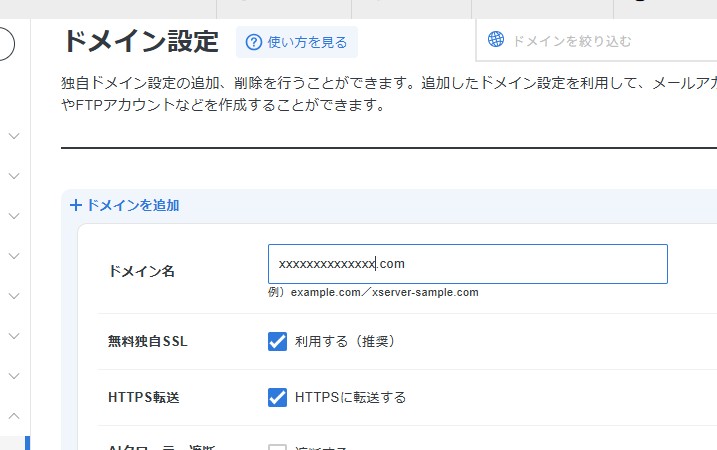Uncheck the HTTPS転送 checkbox
This screenshot has height=450, width=717.
[x=278, y=397]
